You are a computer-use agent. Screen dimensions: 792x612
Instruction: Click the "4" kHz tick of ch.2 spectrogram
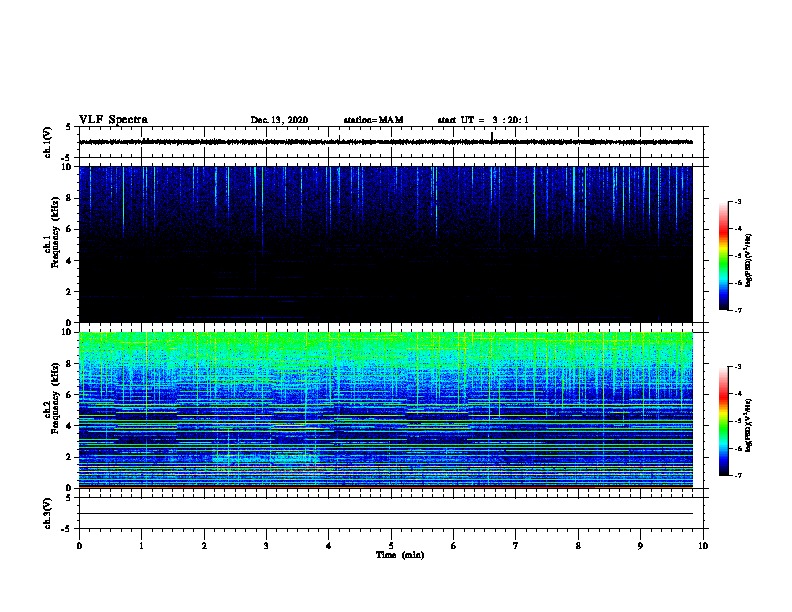(69, 426)
